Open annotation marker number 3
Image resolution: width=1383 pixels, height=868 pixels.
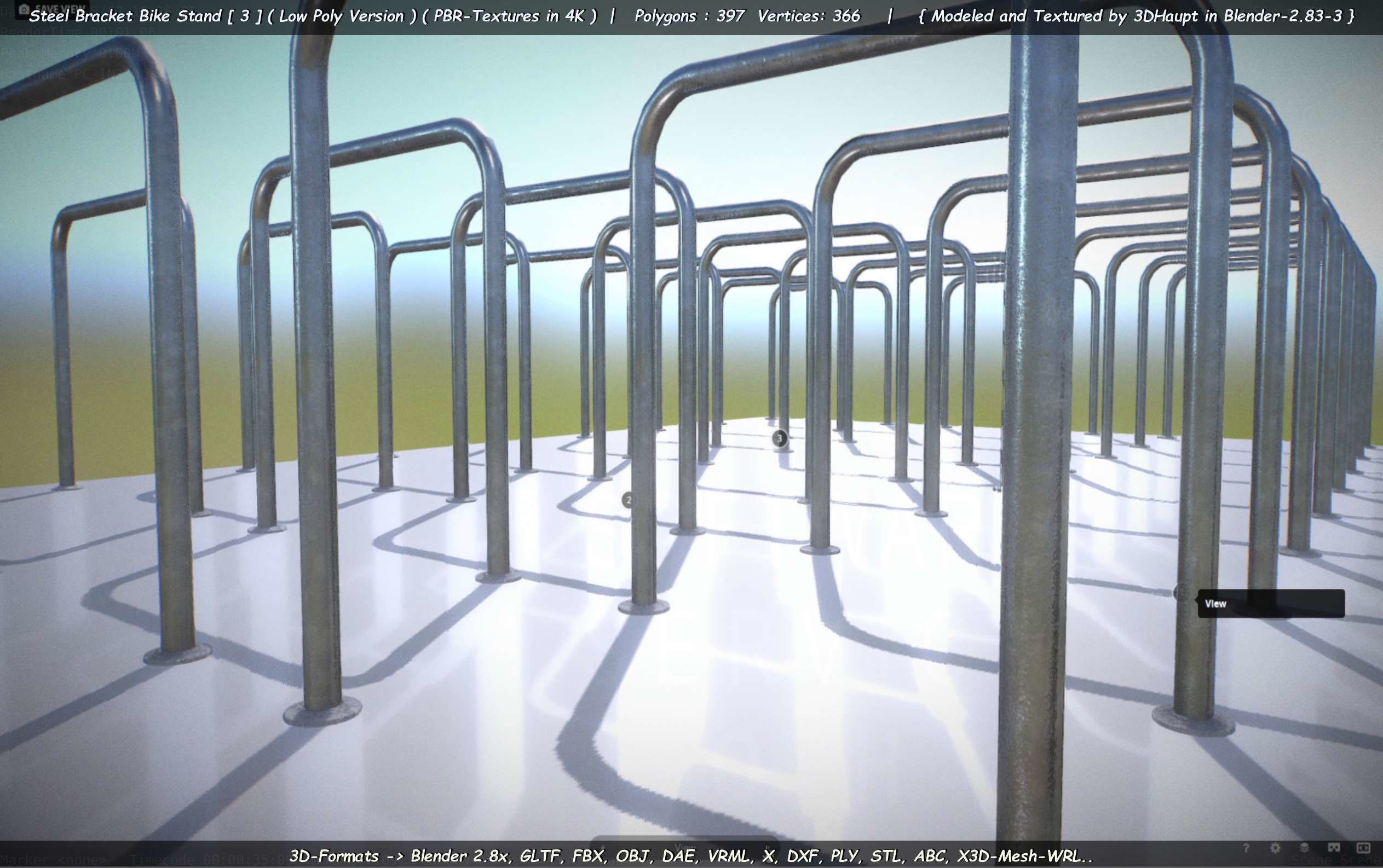click(779, 438)
